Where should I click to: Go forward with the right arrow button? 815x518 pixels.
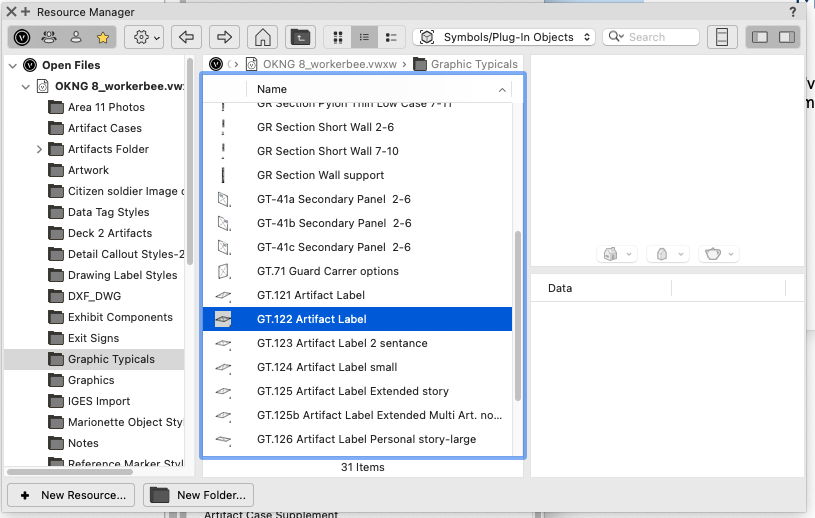click(x=224, y=37)
